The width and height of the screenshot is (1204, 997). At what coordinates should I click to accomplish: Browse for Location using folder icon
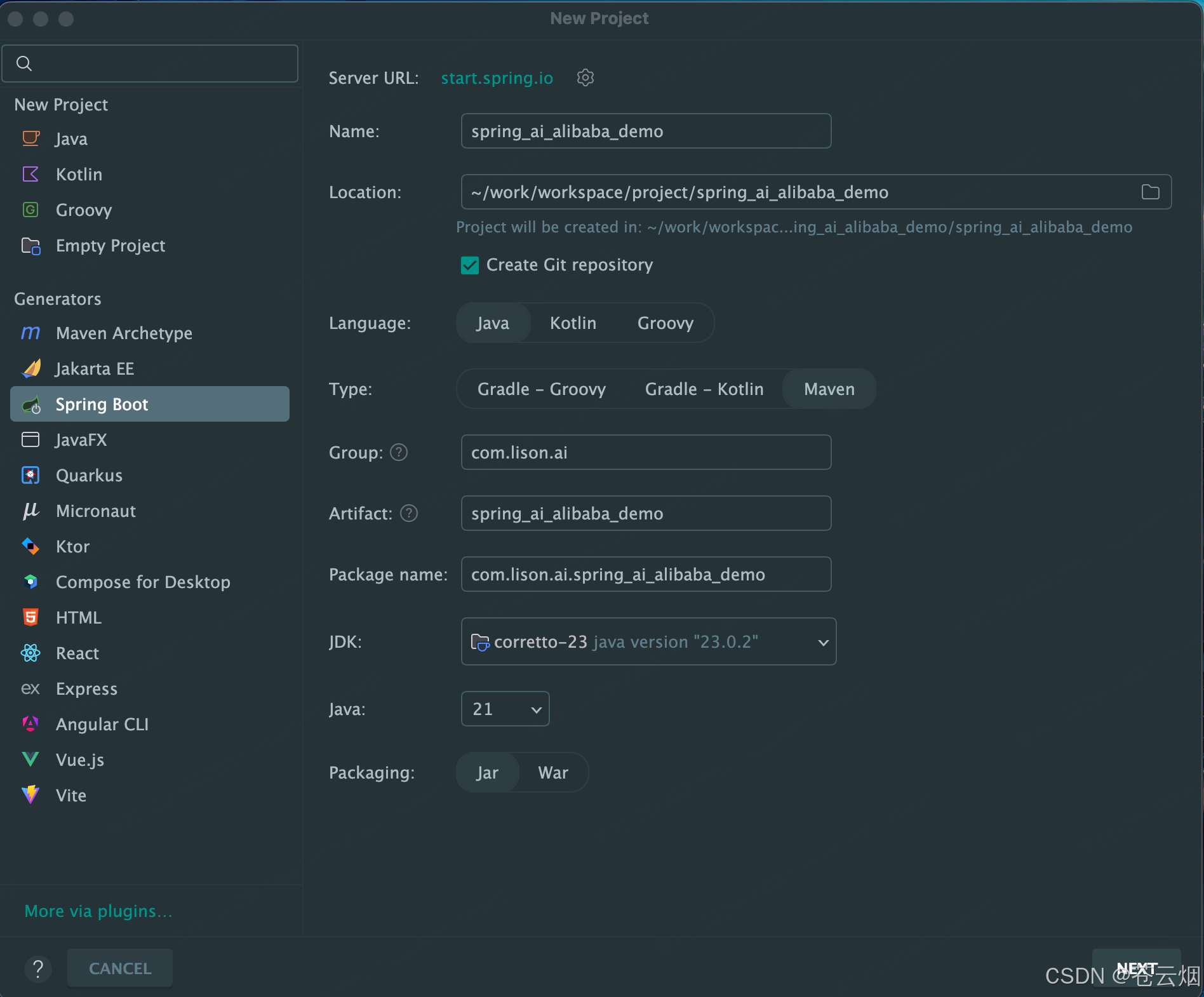pyautogui.click(x=1150, y=192)
